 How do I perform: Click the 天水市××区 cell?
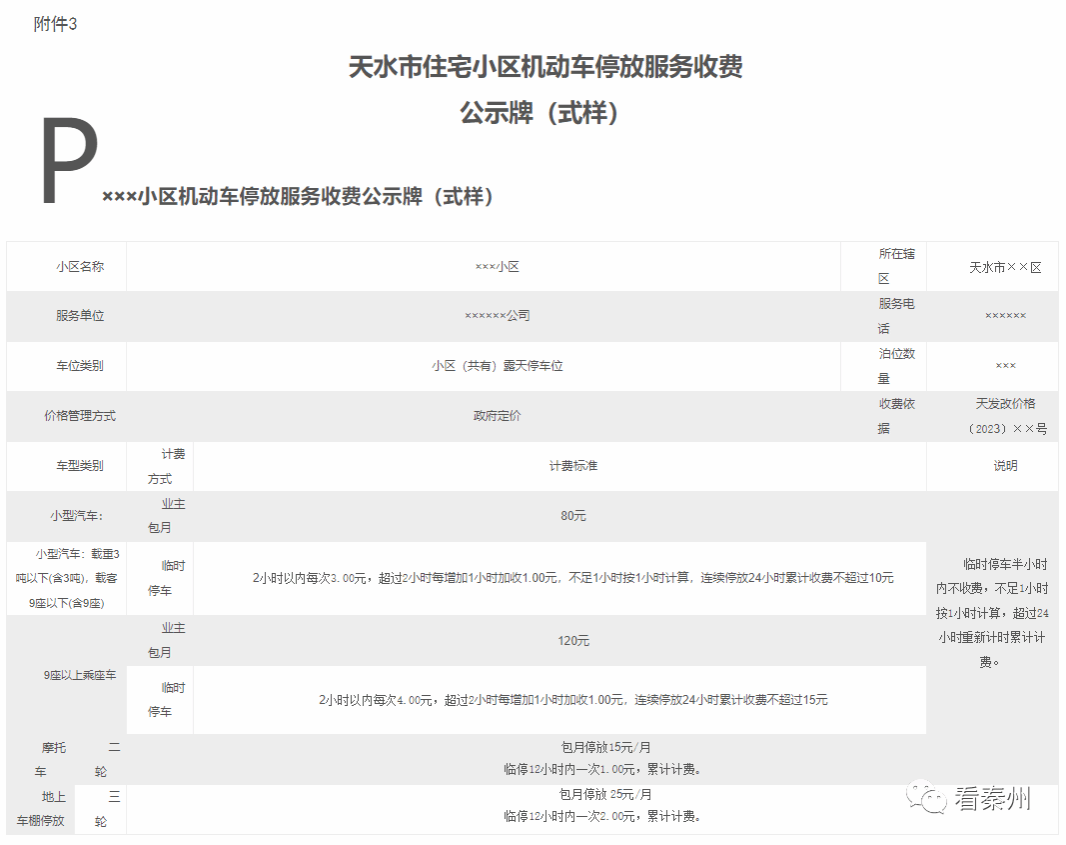coord(1005,268)
